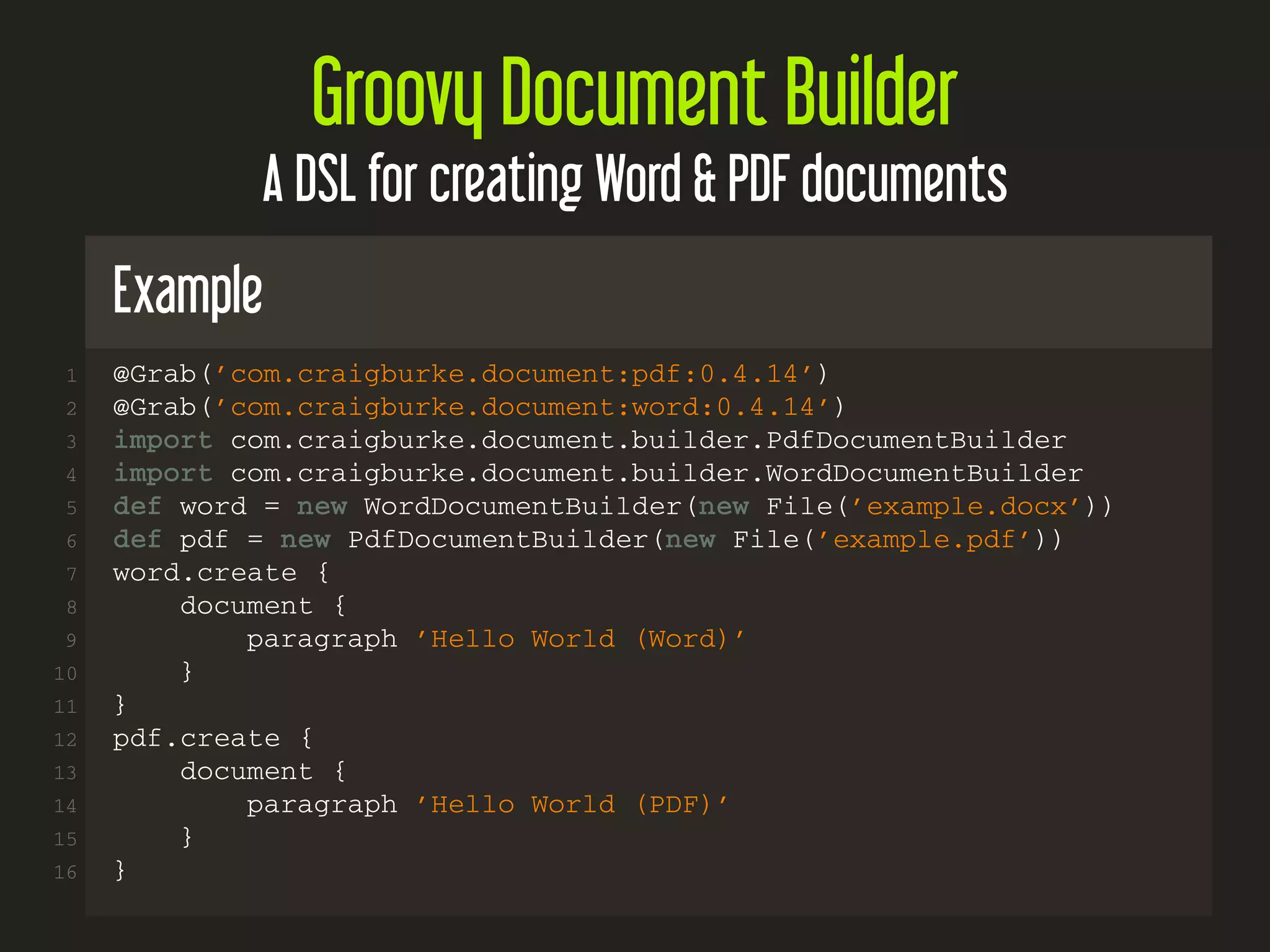Click line number 1 in the gutter
This screenshot has width=1270, height=952.
pyautogui.click(x=71, y=376)
